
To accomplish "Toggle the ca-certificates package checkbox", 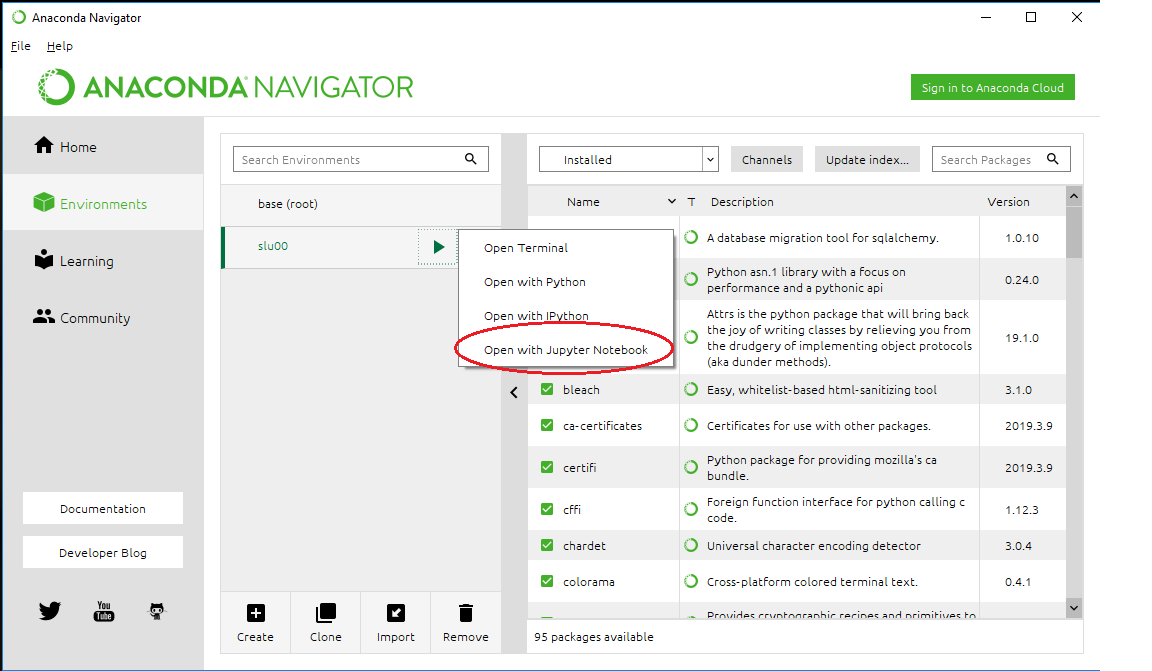I will point(547,425).
